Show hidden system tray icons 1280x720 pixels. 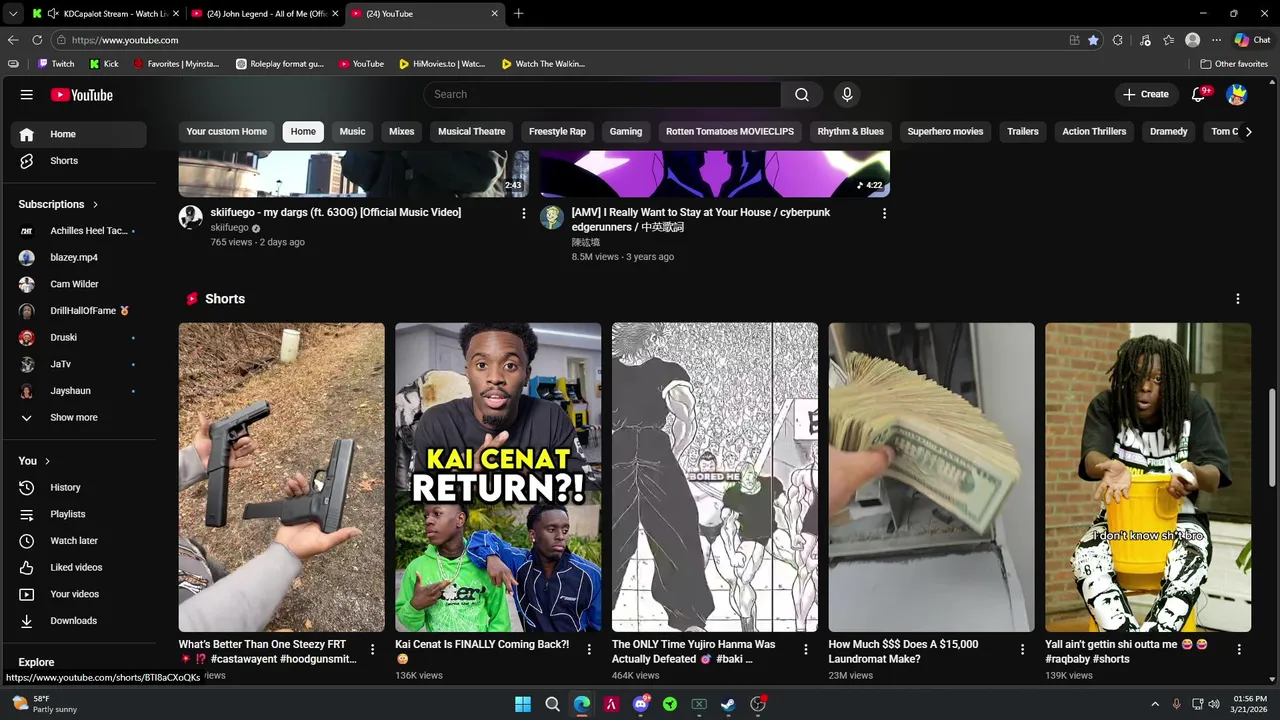pos(1155,704)
